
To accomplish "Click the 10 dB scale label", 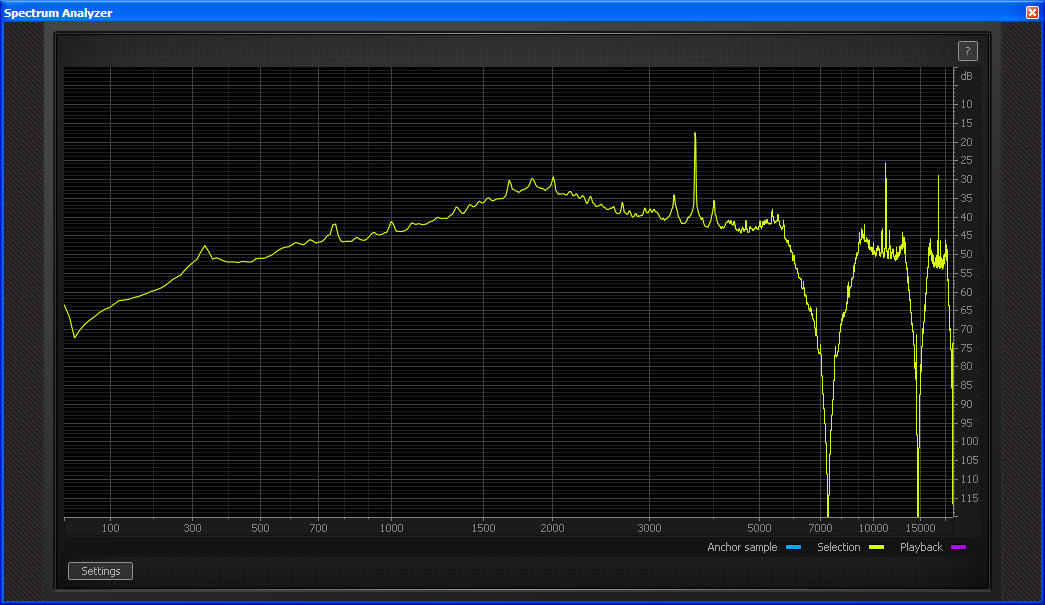I will tap(966, 105).
